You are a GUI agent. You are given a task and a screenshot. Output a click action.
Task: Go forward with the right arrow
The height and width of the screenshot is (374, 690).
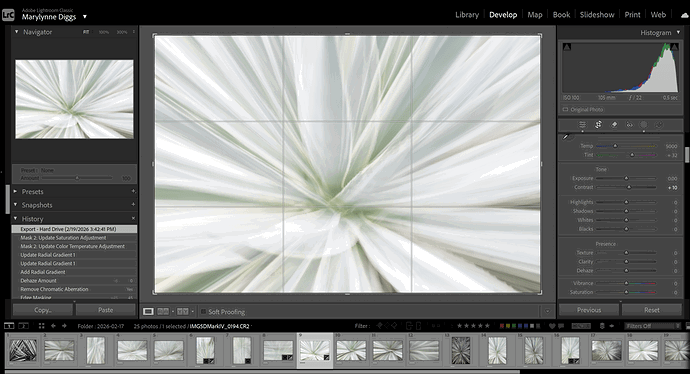coord(64,326)
